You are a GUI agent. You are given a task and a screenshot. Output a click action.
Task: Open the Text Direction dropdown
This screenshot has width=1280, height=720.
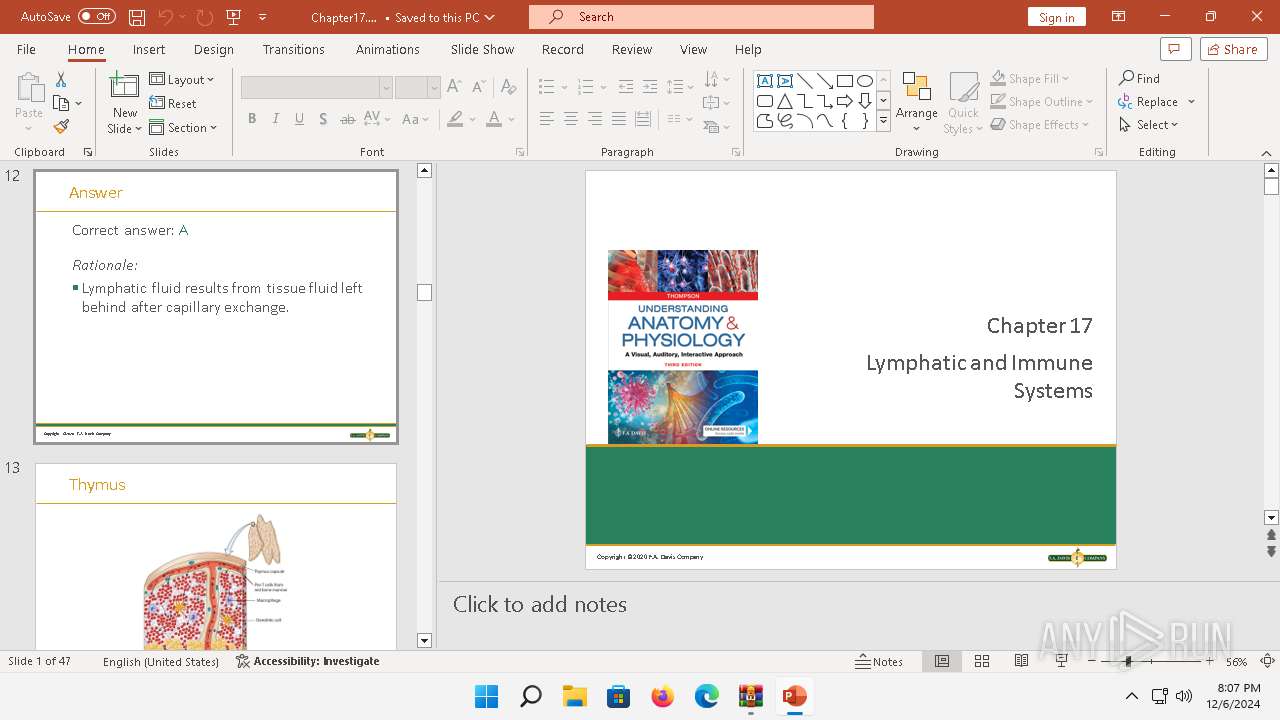(x=716, y=79)
